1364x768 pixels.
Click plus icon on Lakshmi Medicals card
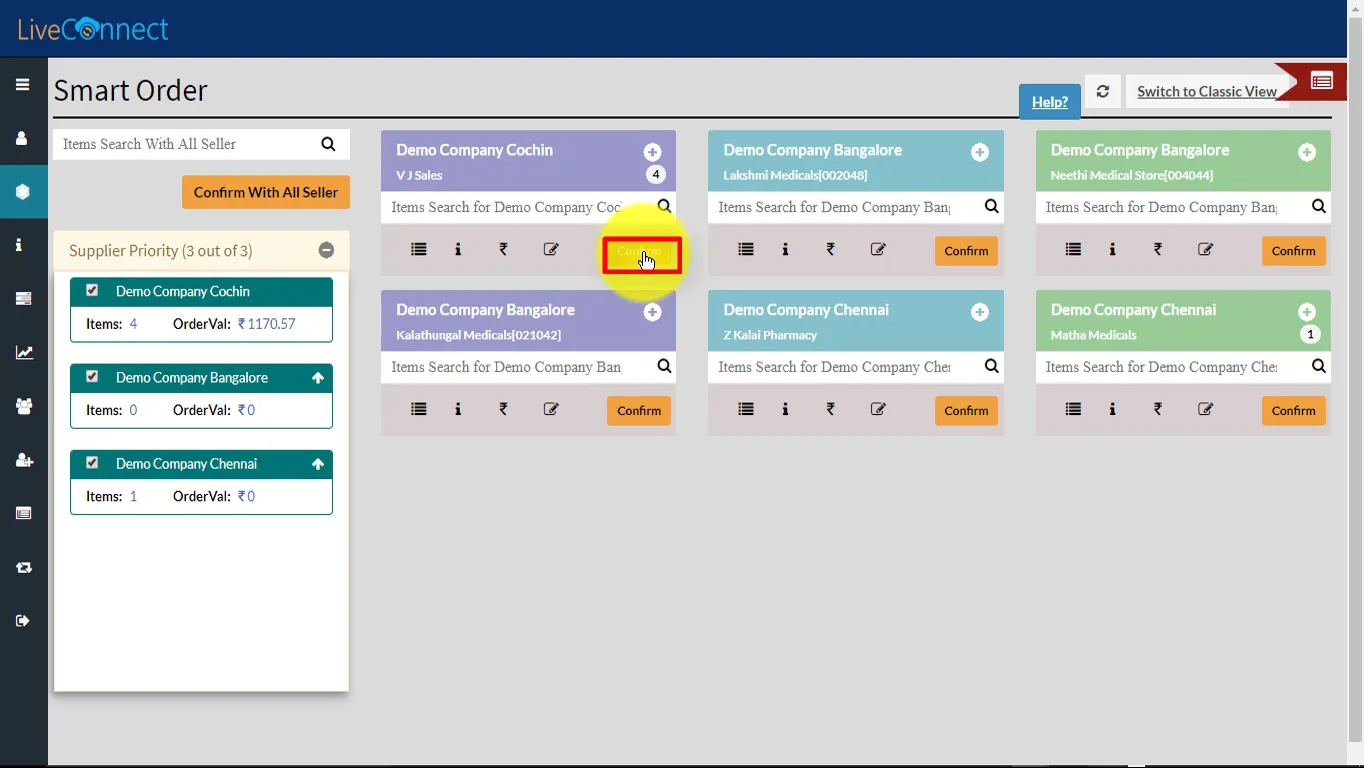pyautogui.click(x=980, y=152)
